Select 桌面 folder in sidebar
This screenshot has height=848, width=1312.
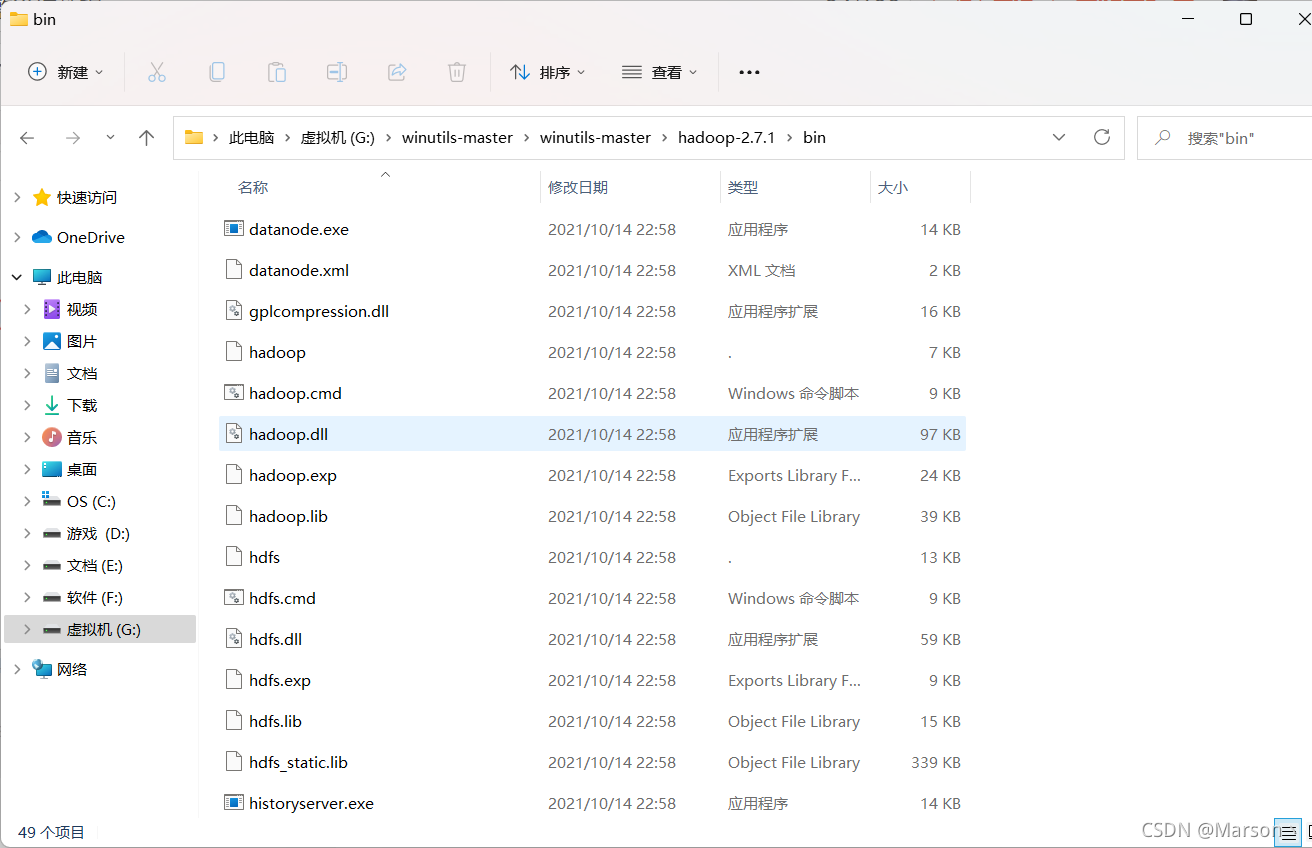(82, 470)
